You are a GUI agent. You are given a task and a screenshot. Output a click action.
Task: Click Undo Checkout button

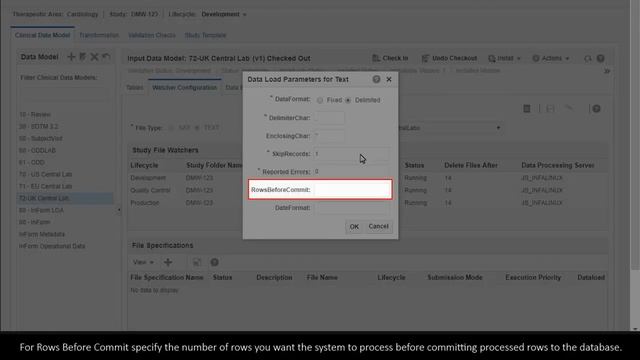click(449, 58)
